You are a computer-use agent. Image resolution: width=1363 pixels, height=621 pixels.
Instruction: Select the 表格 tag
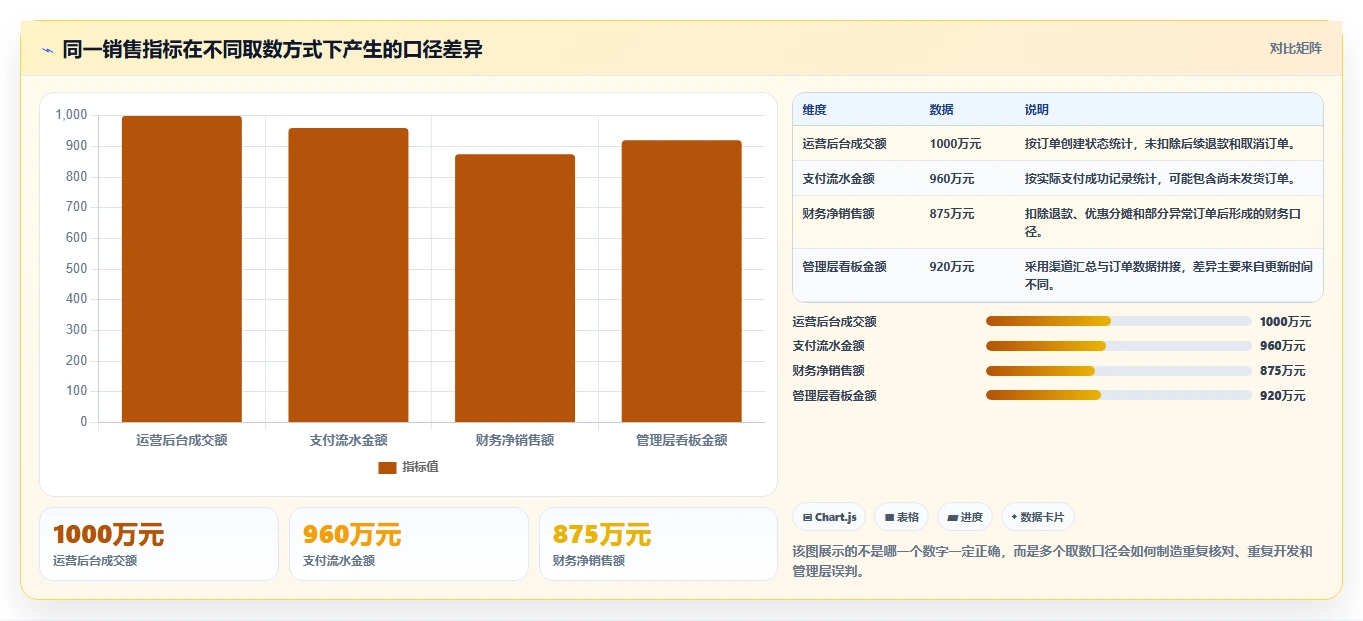[901, 517]
